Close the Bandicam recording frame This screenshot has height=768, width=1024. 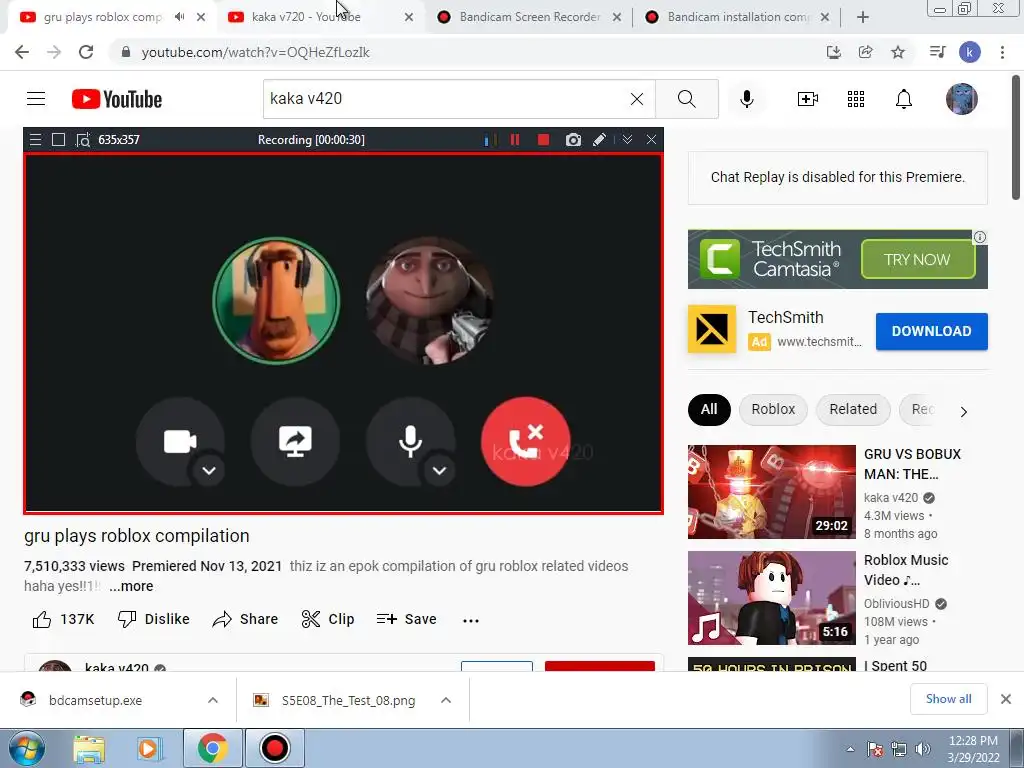(651, 140)
